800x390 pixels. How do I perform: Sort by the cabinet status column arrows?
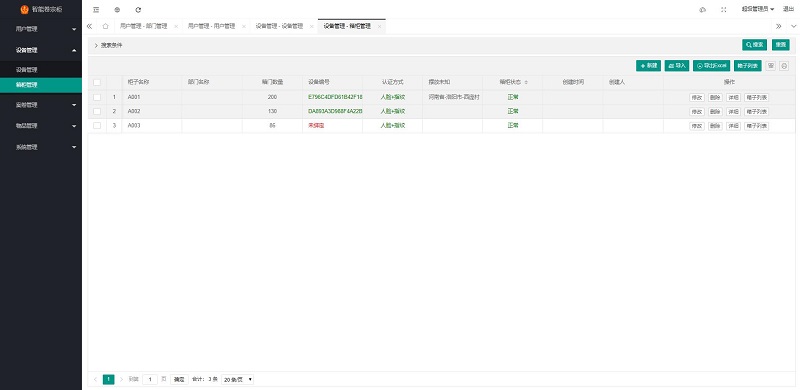(x=526, y=82)
